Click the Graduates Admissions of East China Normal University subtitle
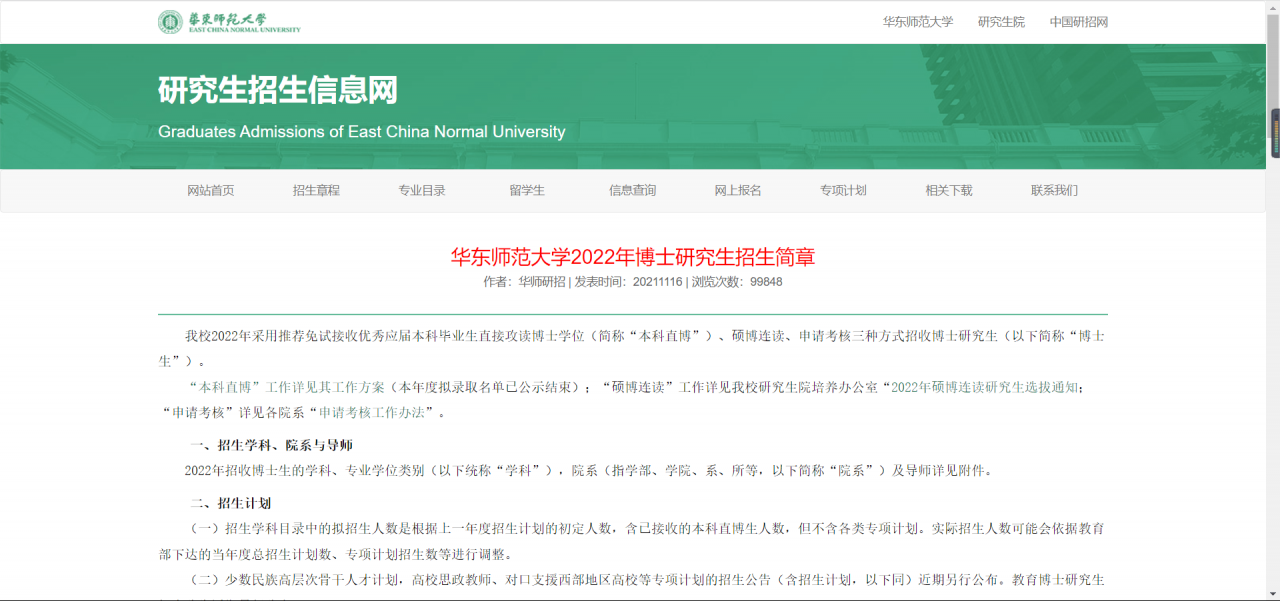1280x601 pixels. tap(362, 132)
